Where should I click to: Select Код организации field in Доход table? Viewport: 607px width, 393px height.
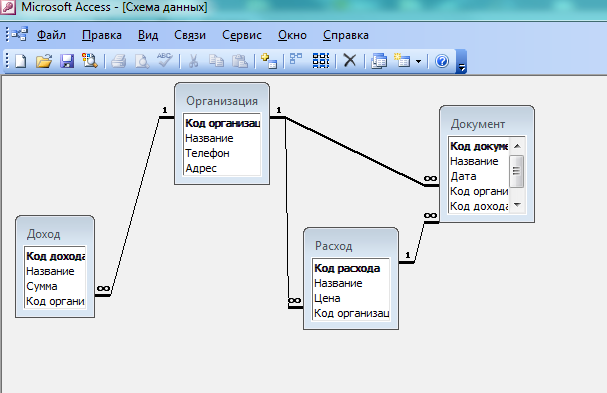(55, 302)
